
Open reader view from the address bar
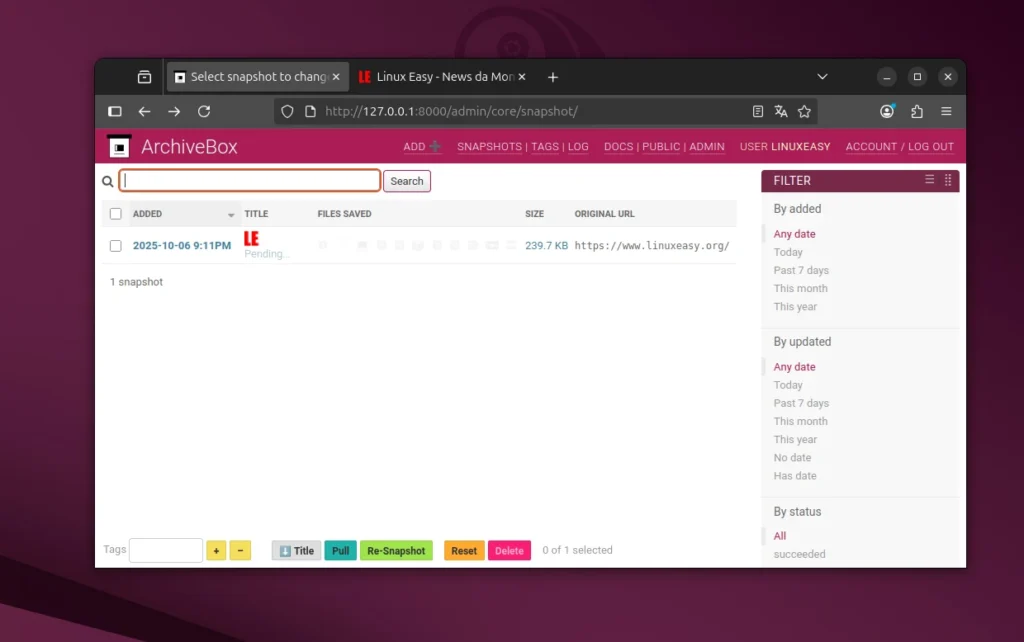point(756,111)
